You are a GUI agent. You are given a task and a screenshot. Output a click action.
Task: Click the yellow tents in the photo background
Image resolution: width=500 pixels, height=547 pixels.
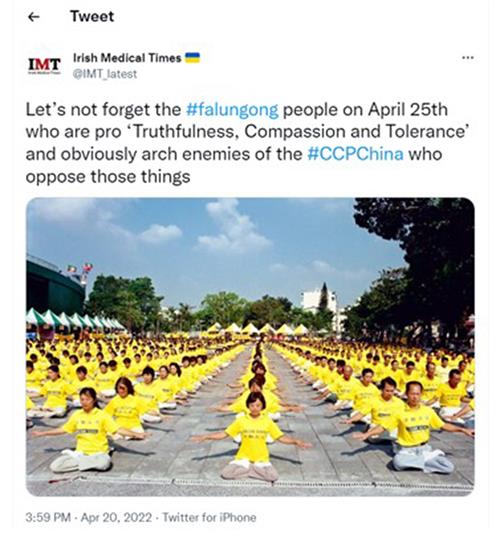[256, 329]
